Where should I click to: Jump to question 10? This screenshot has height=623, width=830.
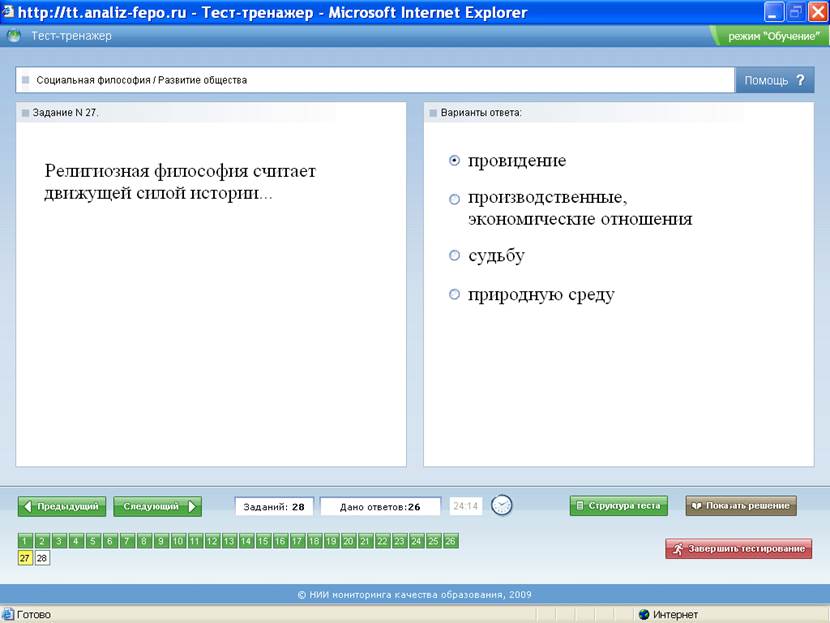(x=178, y=541)
